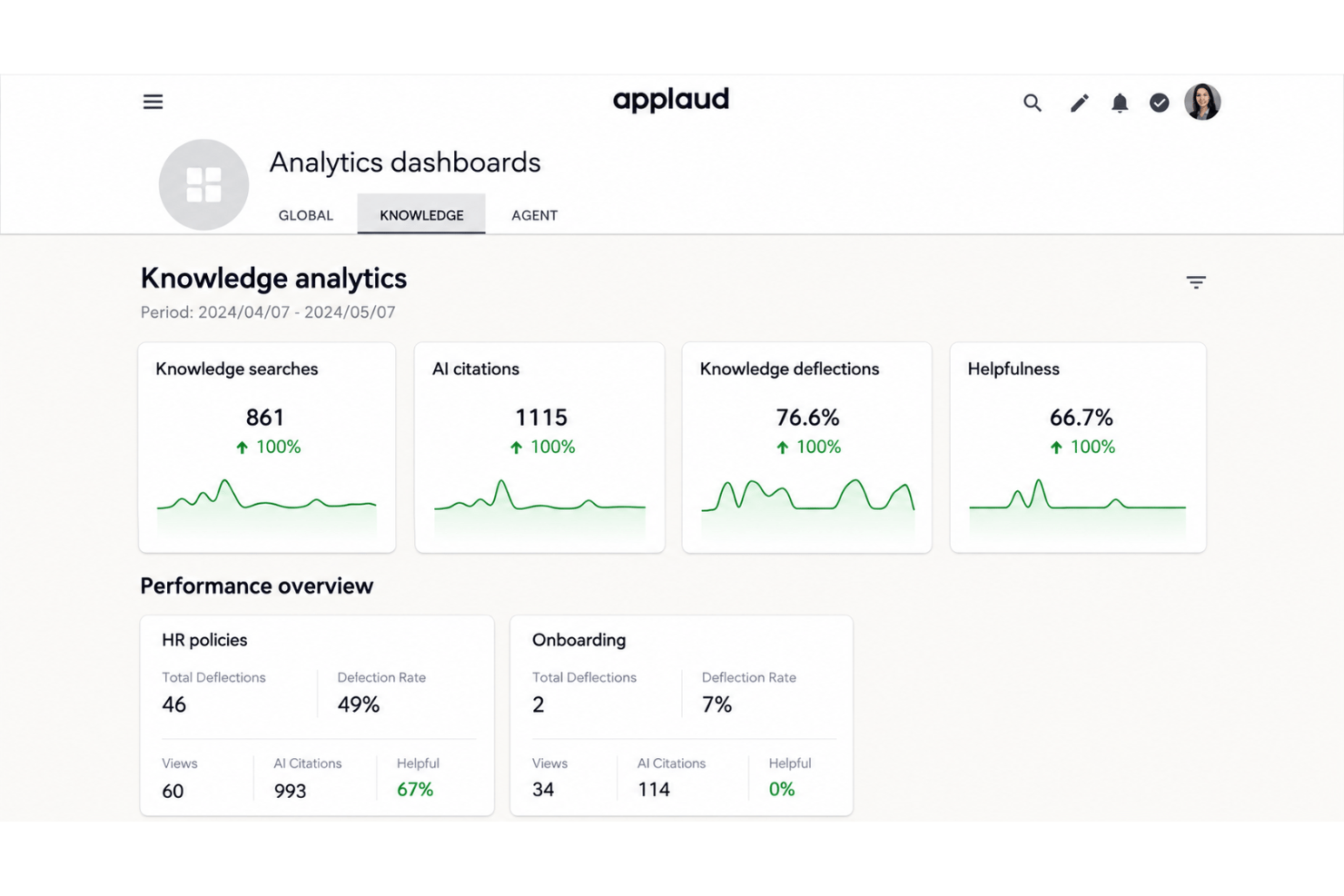Click Onboarding AI Citations value 114
The height and width of the screenshot is (896, 1344).
click(654, 790)
